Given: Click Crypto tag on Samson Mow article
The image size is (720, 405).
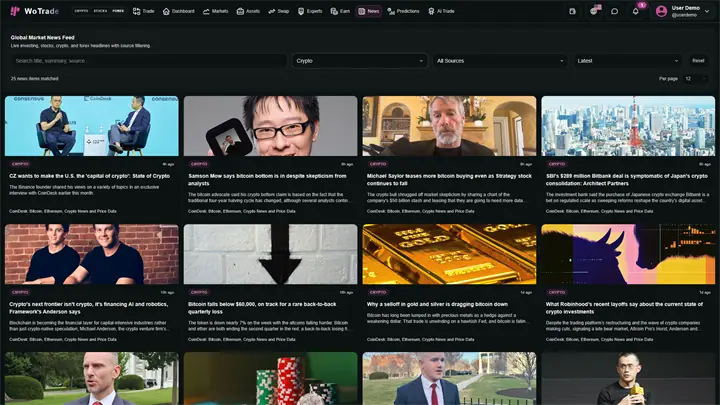Looking at the screenshot, I should coord(199,164).
